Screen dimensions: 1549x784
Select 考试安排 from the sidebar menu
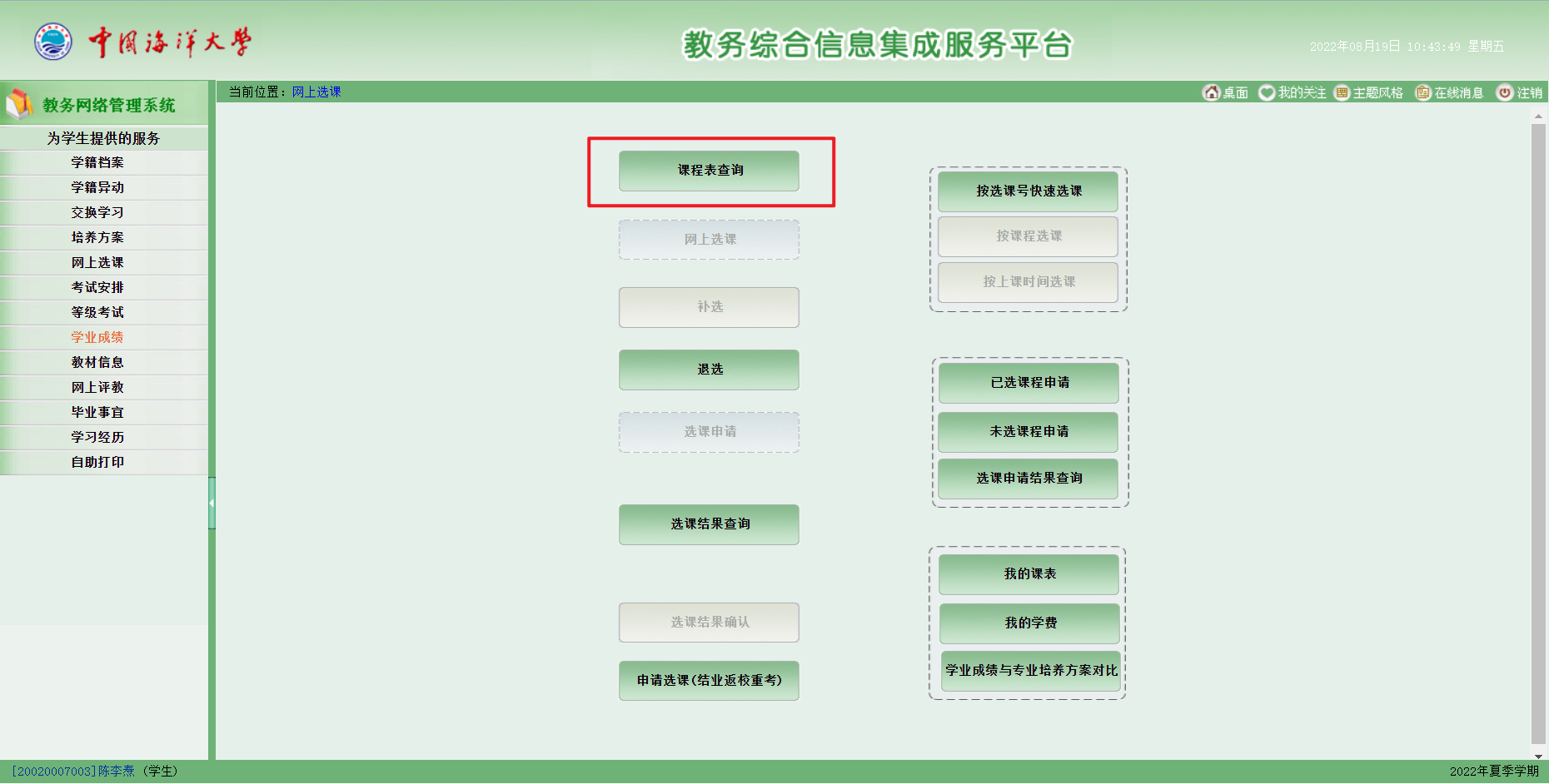[x=97, y=287]
